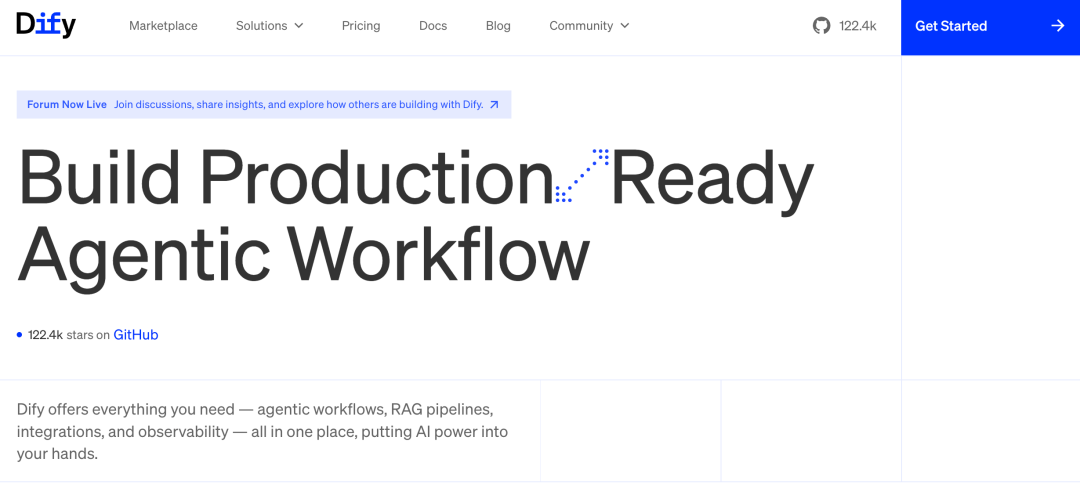Open the Blog nav link

point(498,26)
